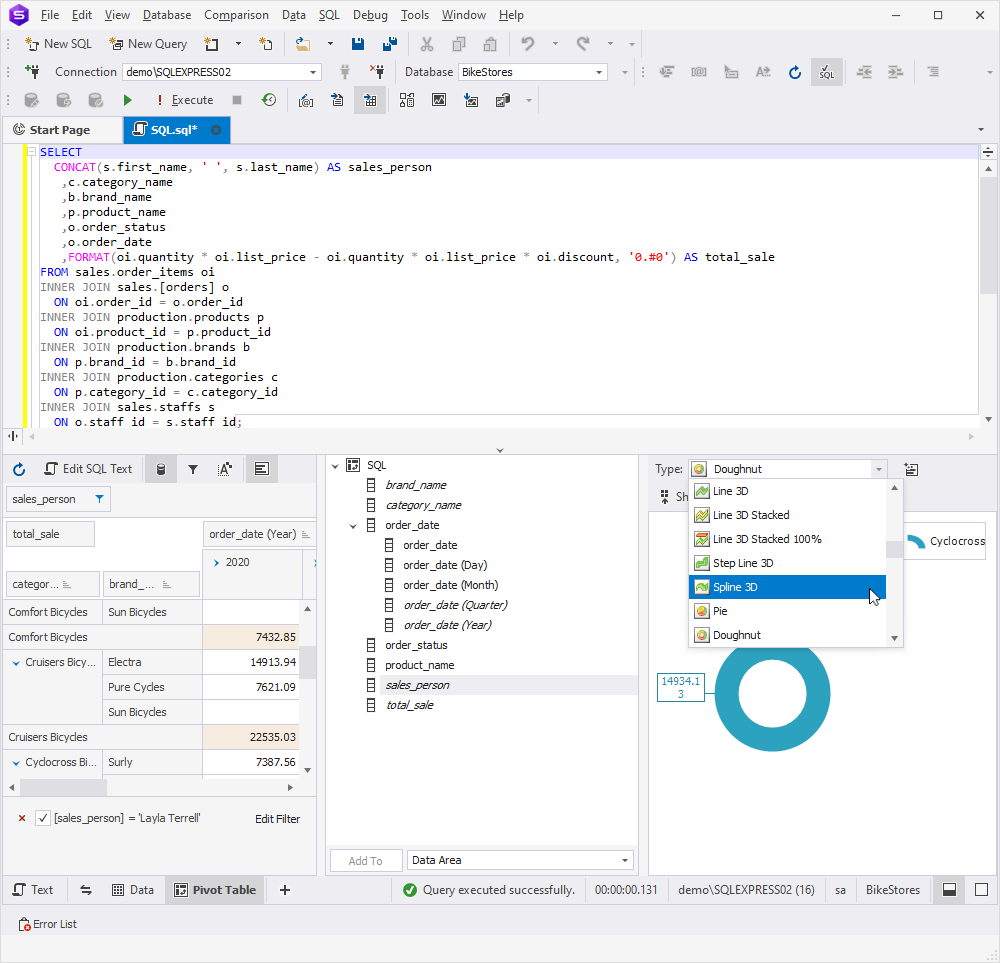Click the Cut scissors icon

(x=427, y=44)
